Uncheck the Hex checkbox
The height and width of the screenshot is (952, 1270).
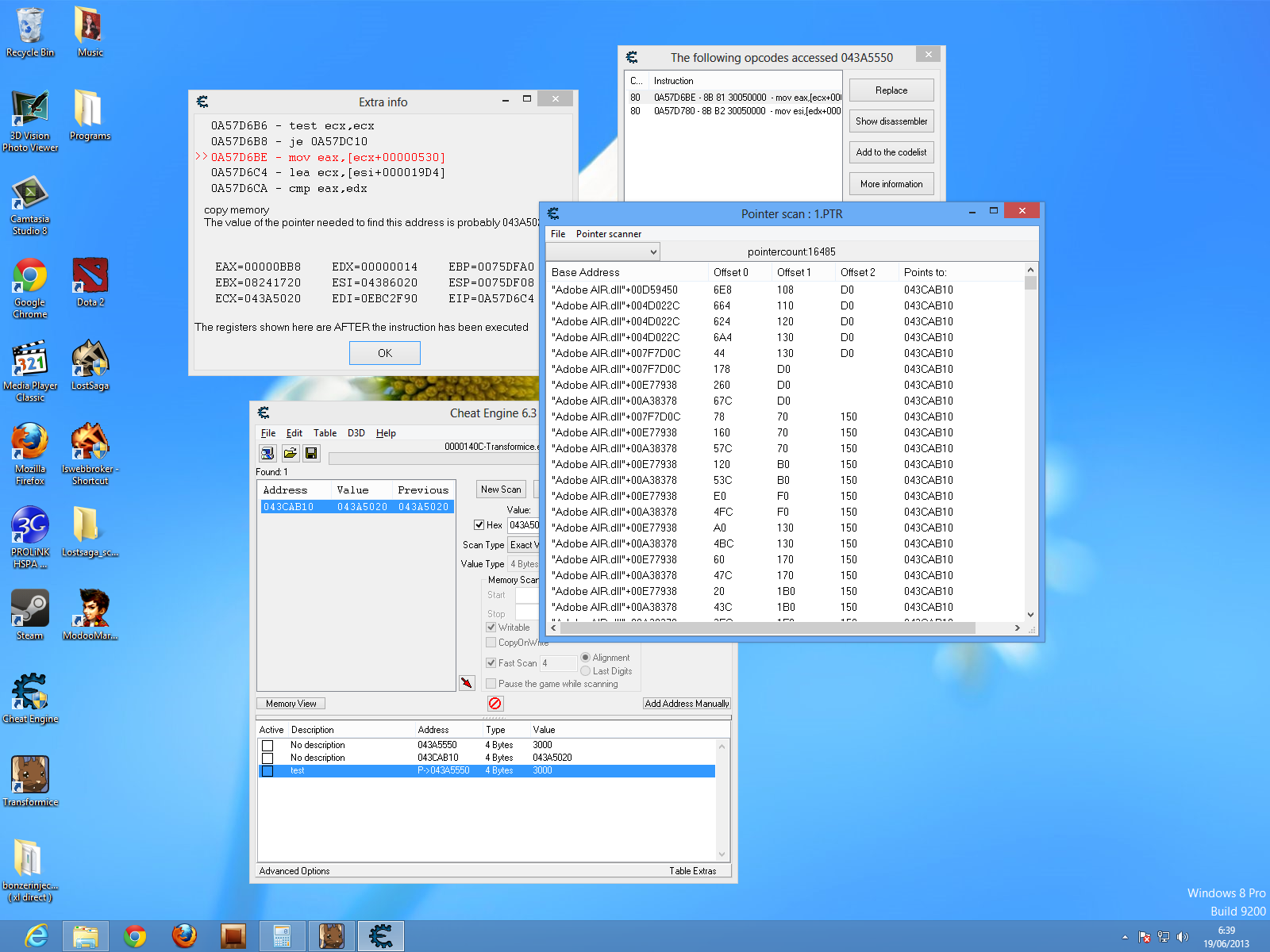479,525
